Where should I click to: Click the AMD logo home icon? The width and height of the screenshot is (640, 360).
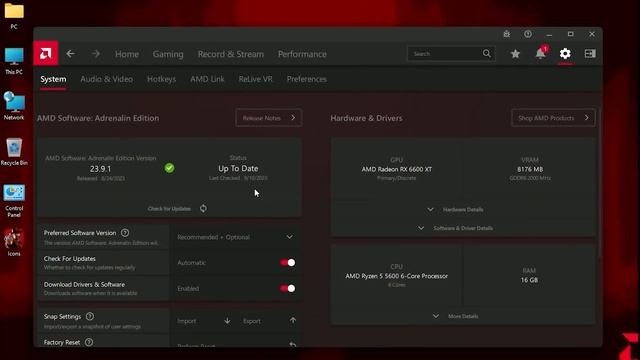tap(46, 53)
